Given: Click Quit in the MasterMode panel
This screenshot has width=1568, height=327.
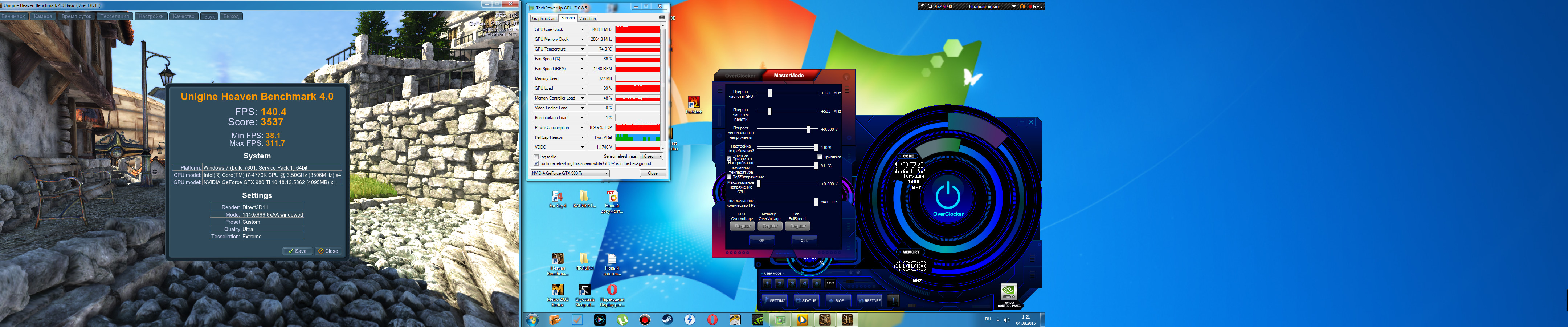Looking at the screenshot, I should [x=804, y=240].
